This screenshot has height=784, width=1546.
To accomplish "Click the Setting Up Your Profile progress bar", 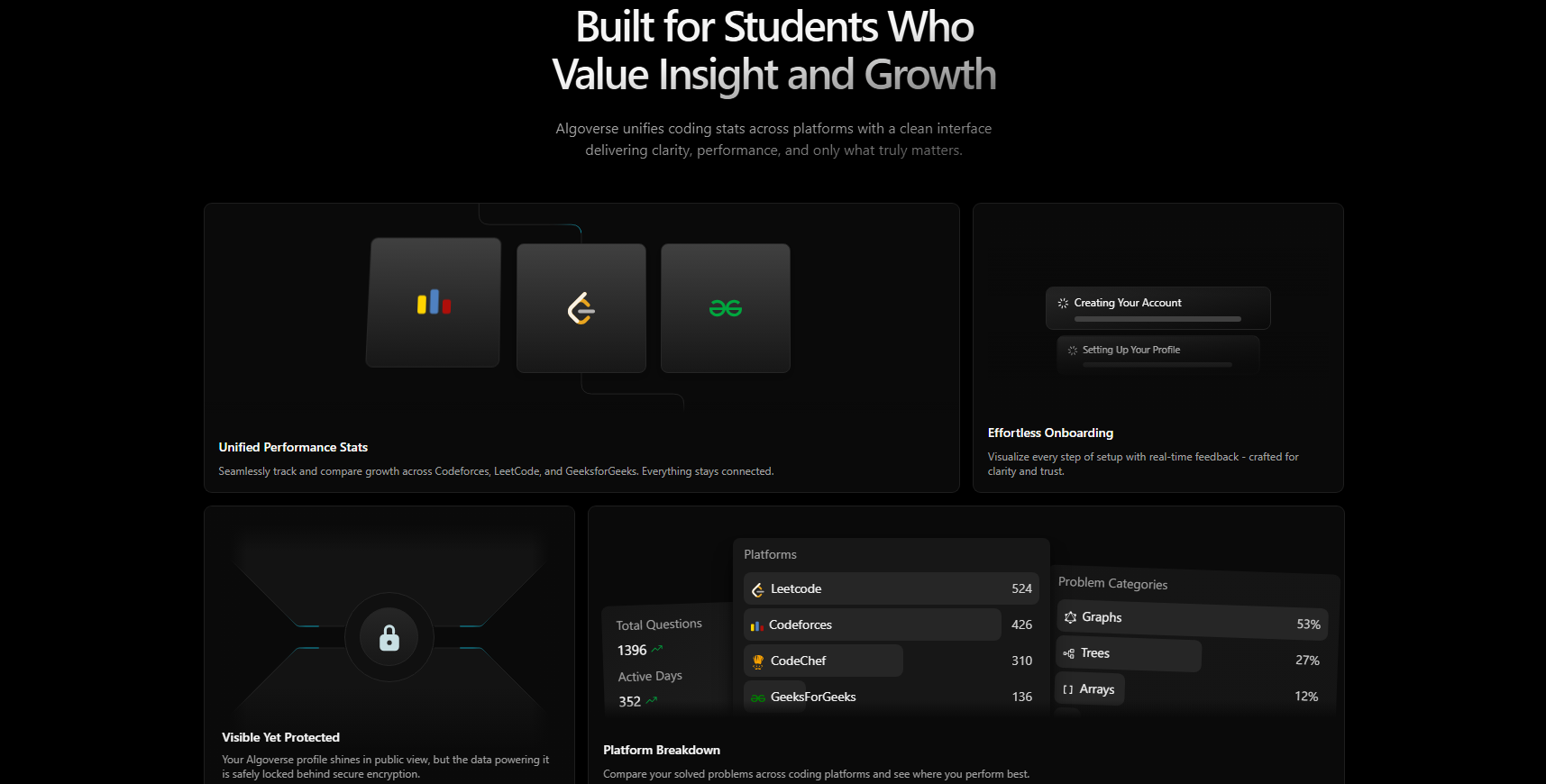I will tap(1157, 364).
